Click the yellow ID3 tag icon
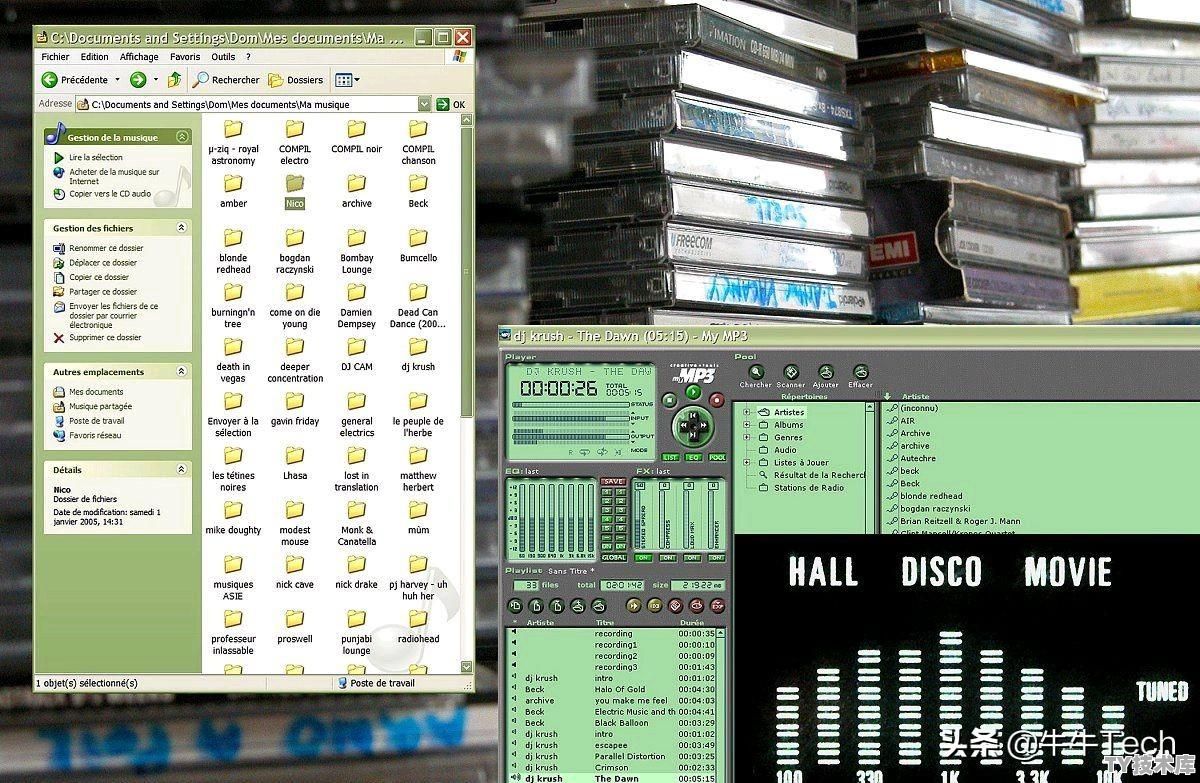The height and width of the screenshot is (783, 1200). coord(654,605)
